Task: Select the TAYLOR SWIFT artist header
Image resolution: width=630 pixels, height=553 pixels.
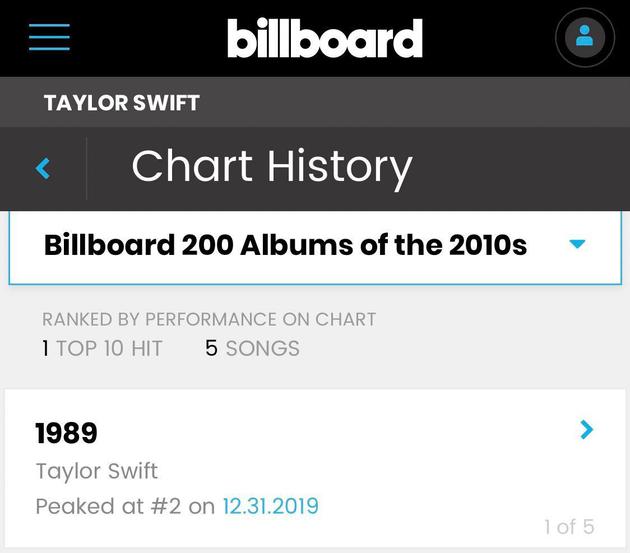Action: click(x=121, y=103)
